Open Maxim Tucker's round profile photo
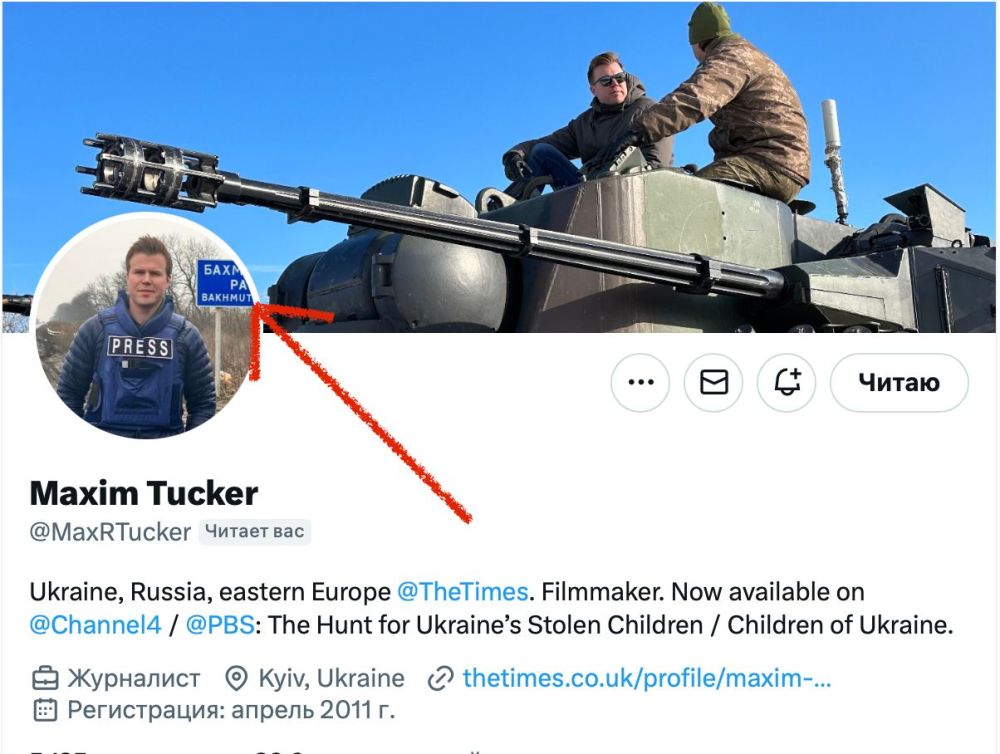This screenshot has height=754, width=1000. pos(140,330)
